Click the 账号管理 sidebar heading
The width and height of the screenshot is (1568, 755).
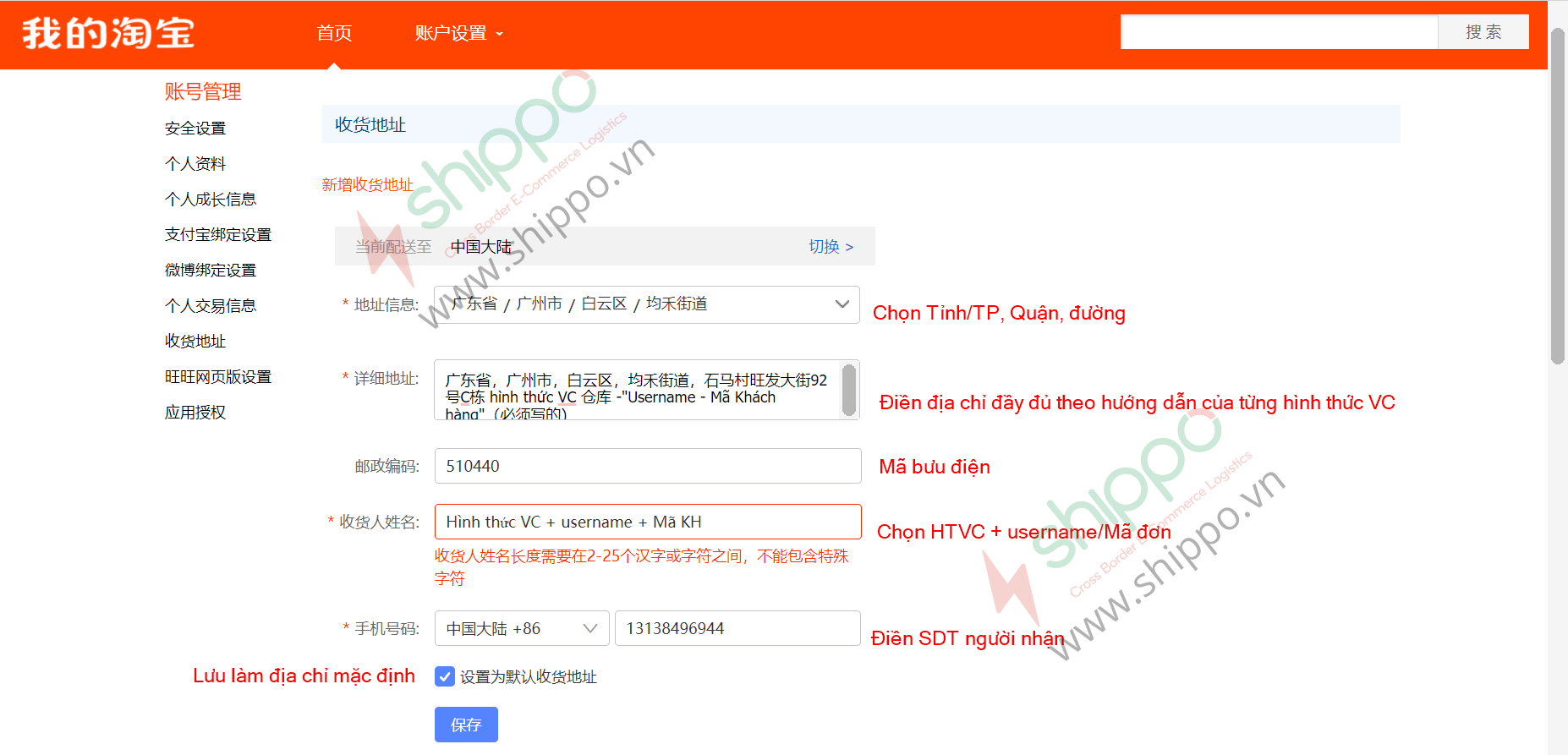click(203, 91)
